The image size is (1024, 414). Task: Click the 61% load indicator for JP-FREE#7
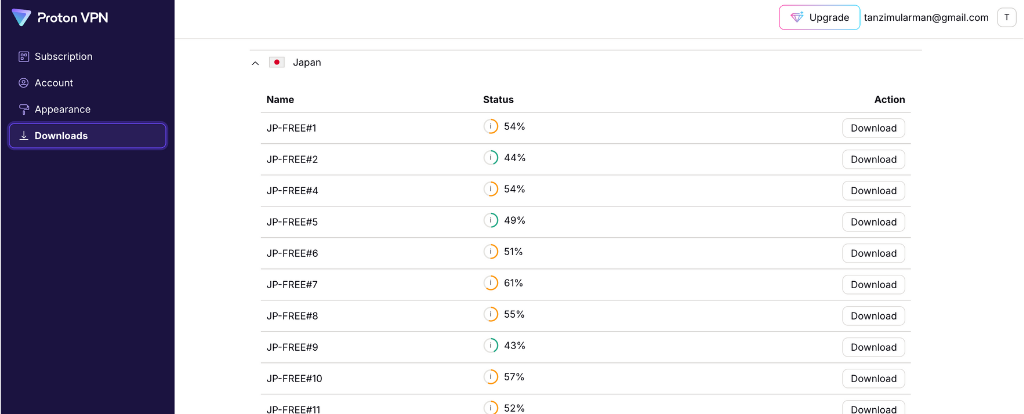coord(504,283)
